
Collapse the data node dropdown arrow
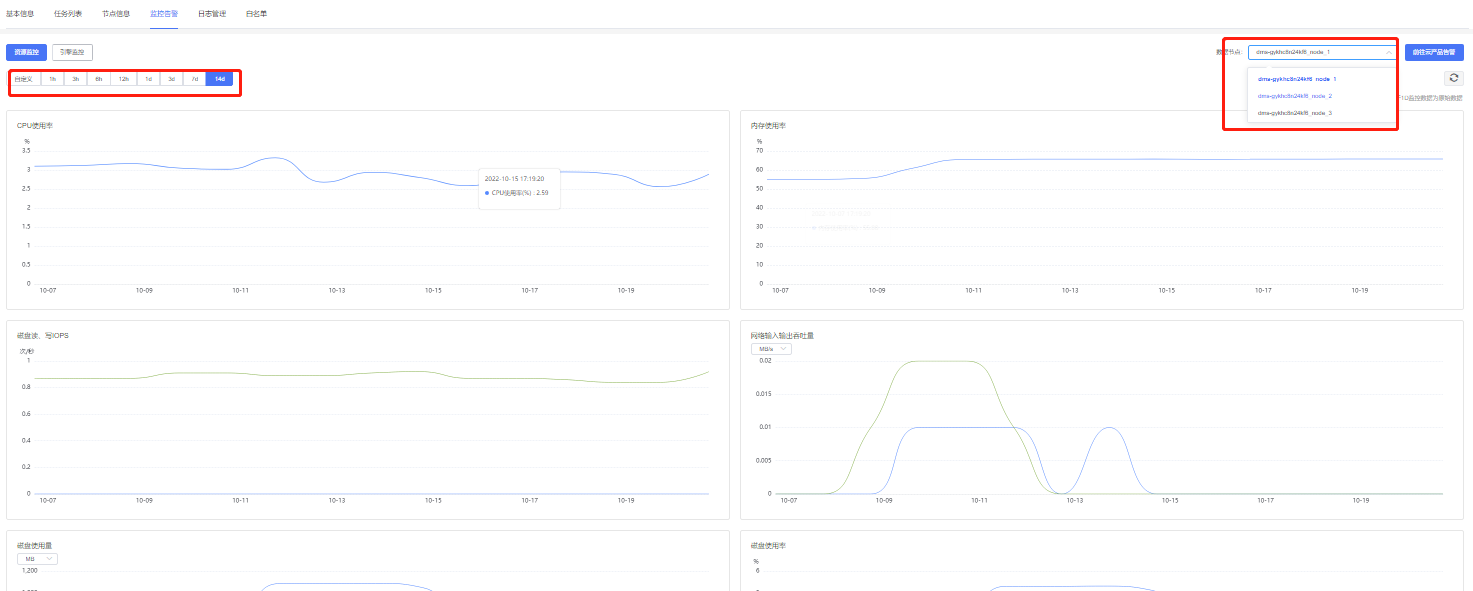[x=1388, y=52]
